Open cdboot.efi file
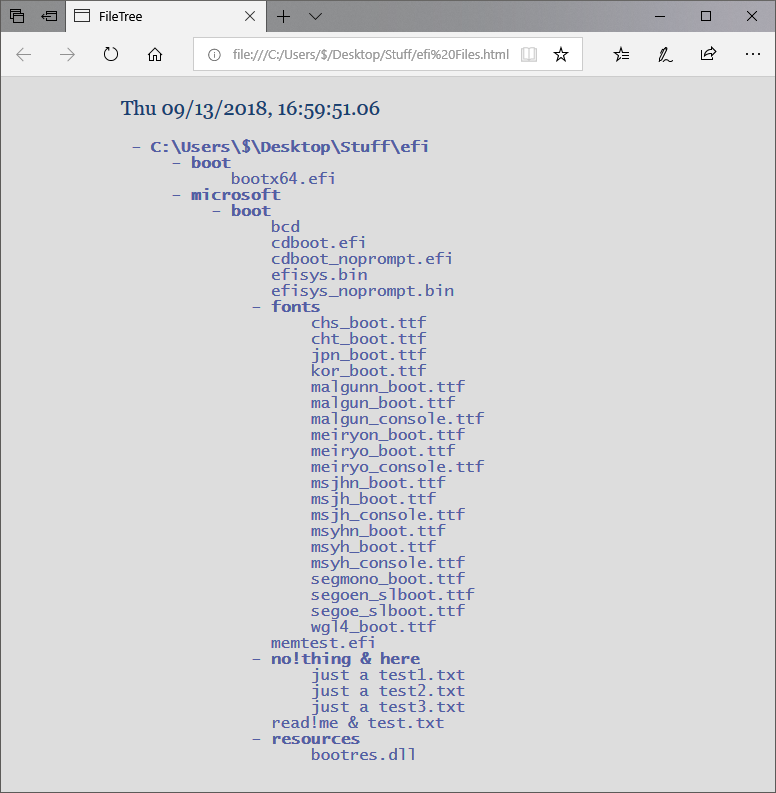Image resolution: width=776 pixels, height=793 pixels. (318, 243)
